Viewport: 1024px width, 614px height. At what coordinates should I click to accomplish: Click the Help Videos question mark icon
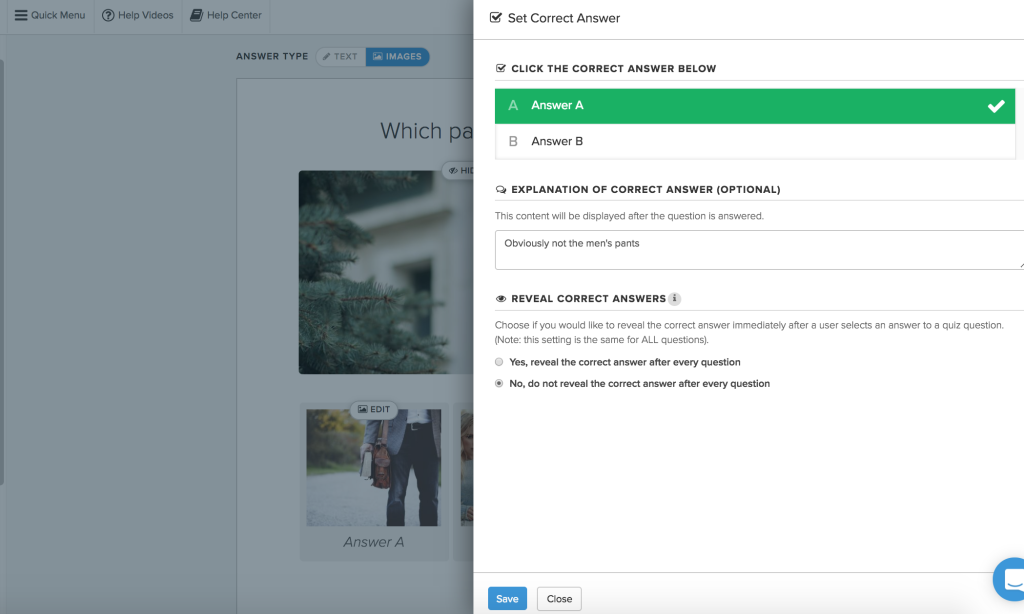click(x=108, y=15)
